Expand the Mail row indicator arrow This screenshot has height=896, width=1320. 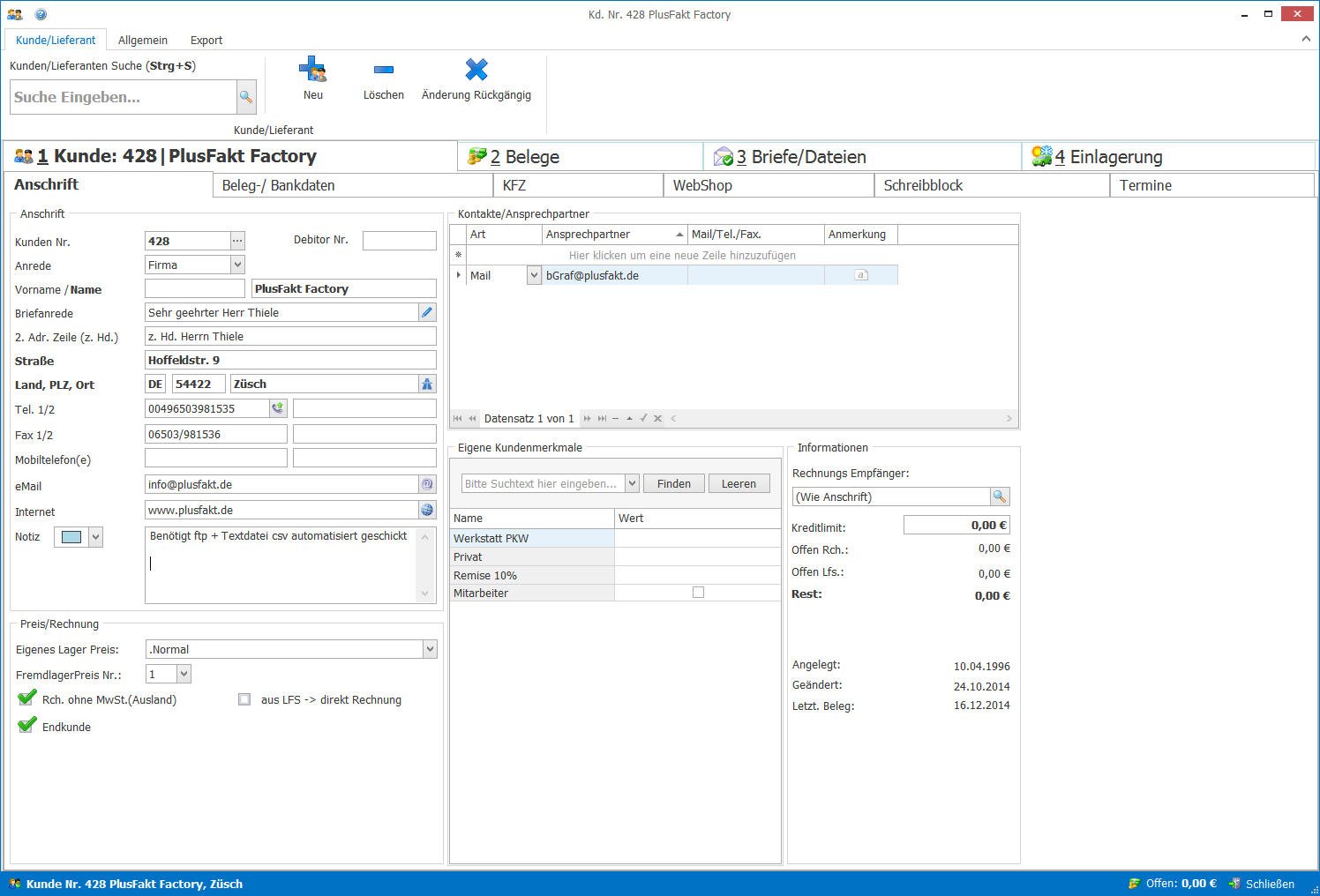[x=458, y=275]
